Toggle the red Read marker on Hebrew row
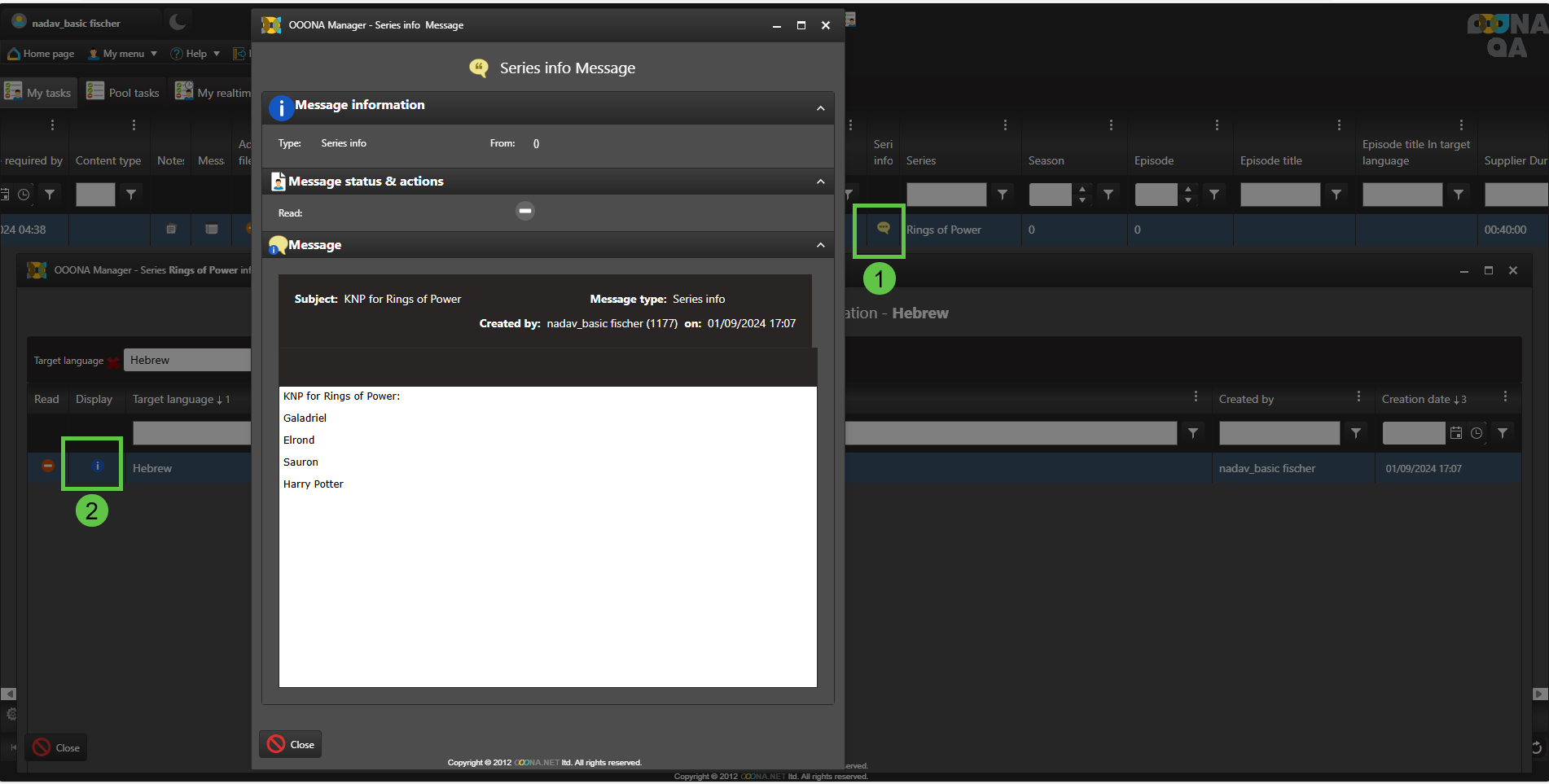The width and height of the screenshot is (1549, 784). coord(48,466)
